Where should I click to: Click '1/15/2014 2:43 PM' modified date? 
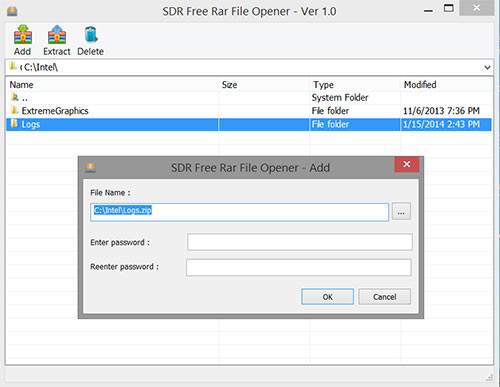[x=441, y=124]
